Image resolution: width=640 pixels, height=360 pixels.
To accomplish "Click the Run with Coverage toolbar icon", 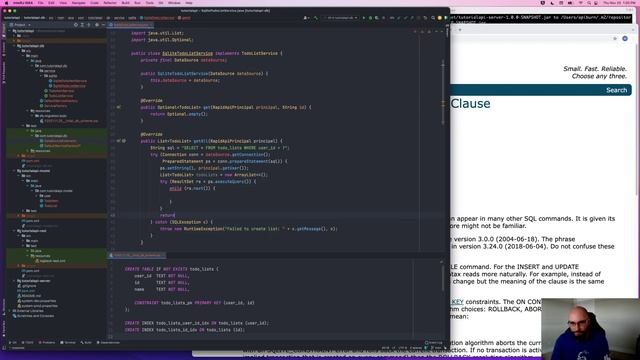I will click(x=376, y=18).
